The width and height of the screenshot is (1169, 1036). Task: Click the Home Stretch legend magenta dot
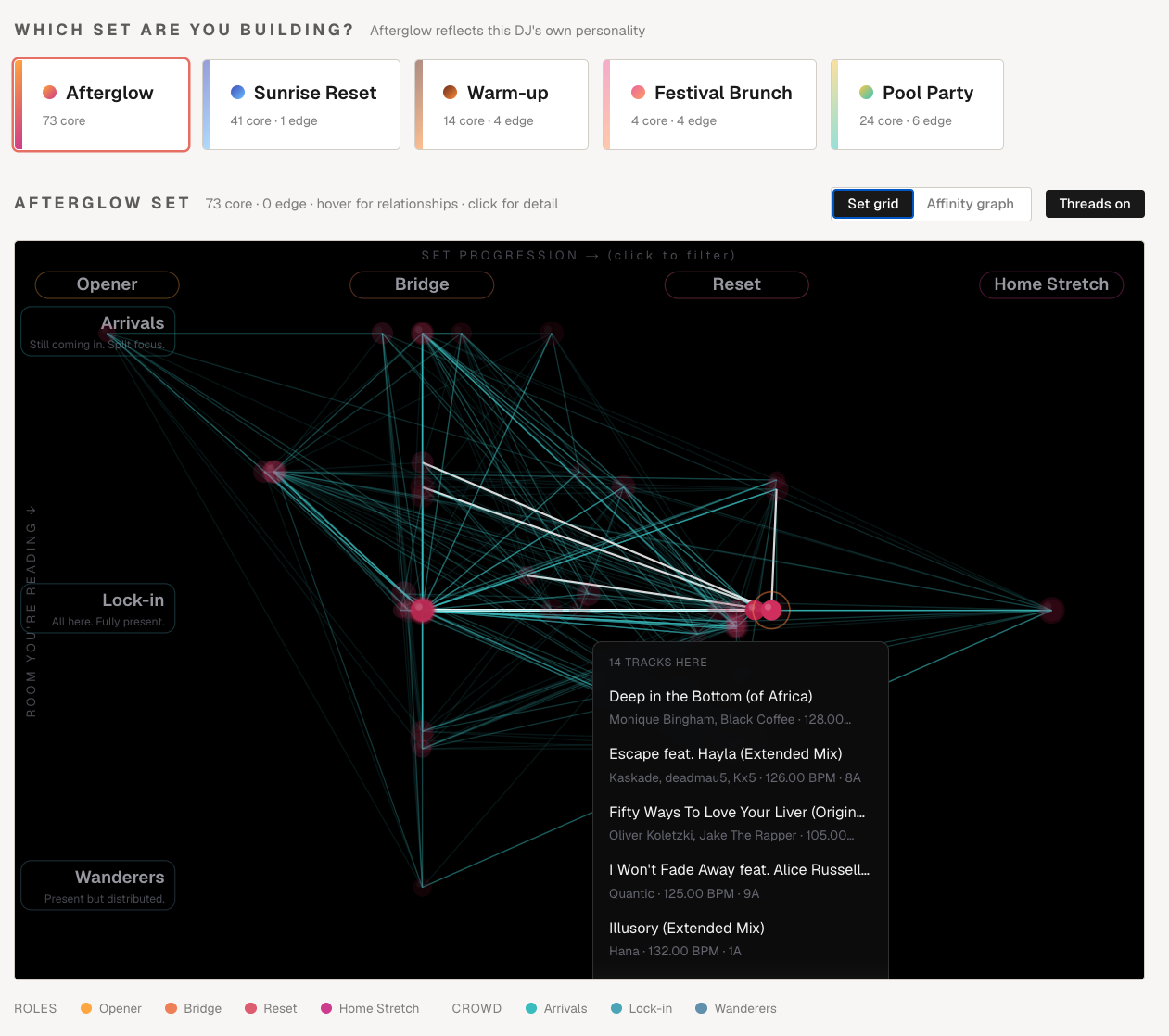coord(326,1008)
